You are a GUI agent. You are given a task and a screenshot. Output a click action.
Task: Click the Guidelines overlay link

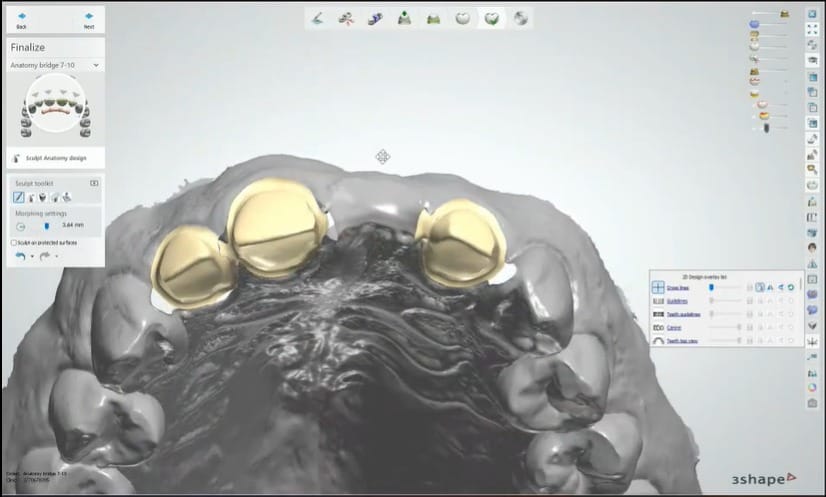point(677,301)
